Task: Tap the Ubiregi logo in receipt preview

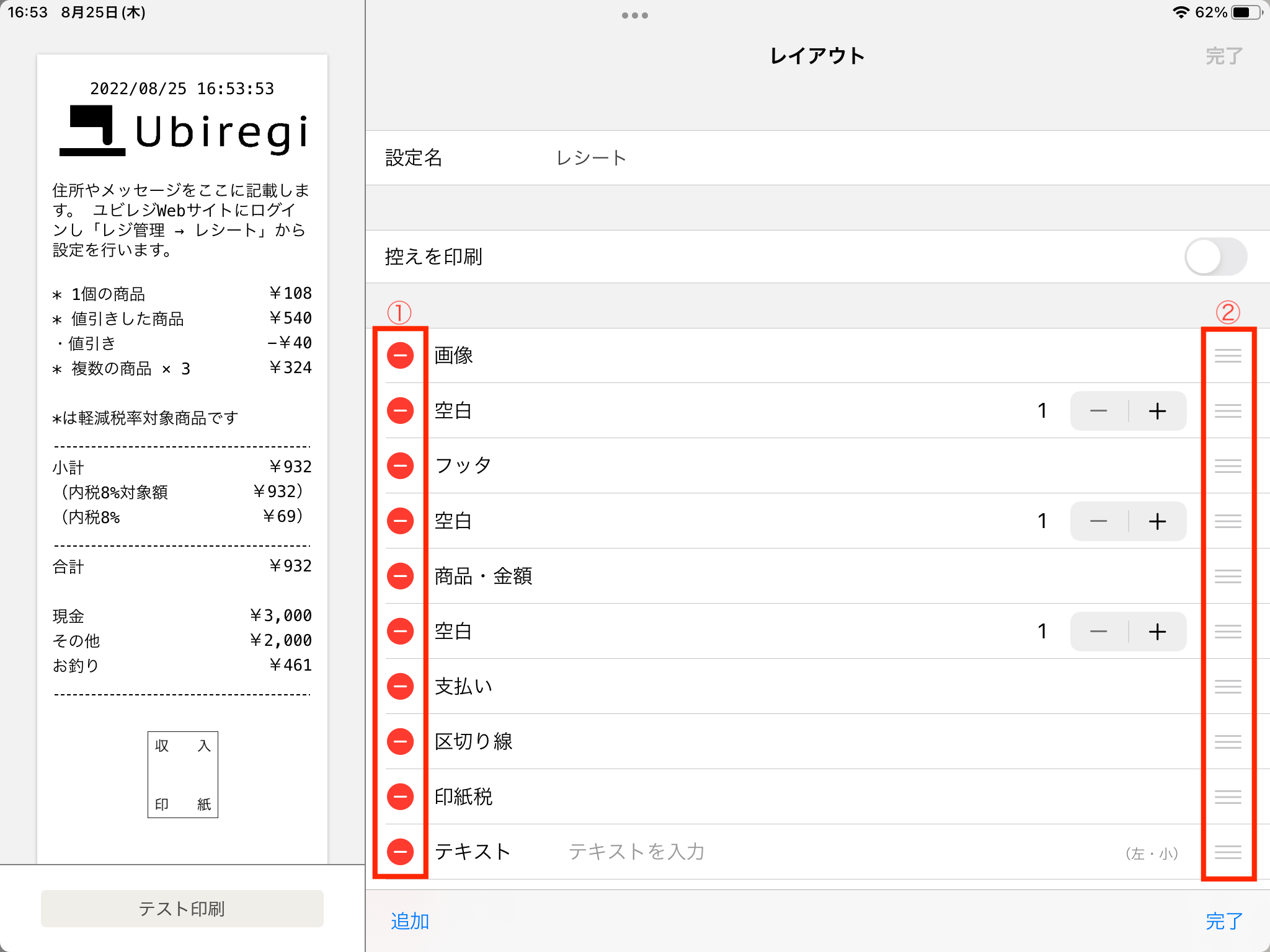Action: (x=184, y=131)
